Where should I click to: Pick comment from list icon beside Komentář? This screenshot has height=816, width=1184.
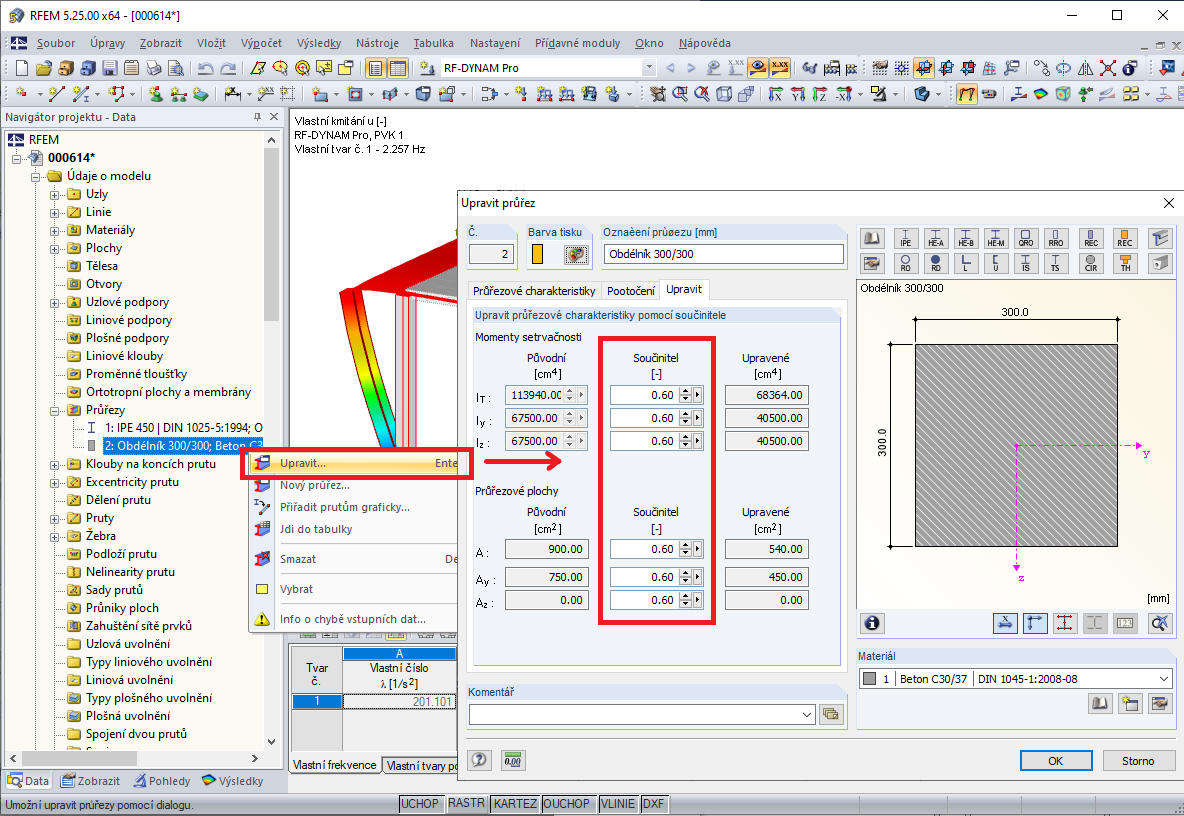click(831, 714)
